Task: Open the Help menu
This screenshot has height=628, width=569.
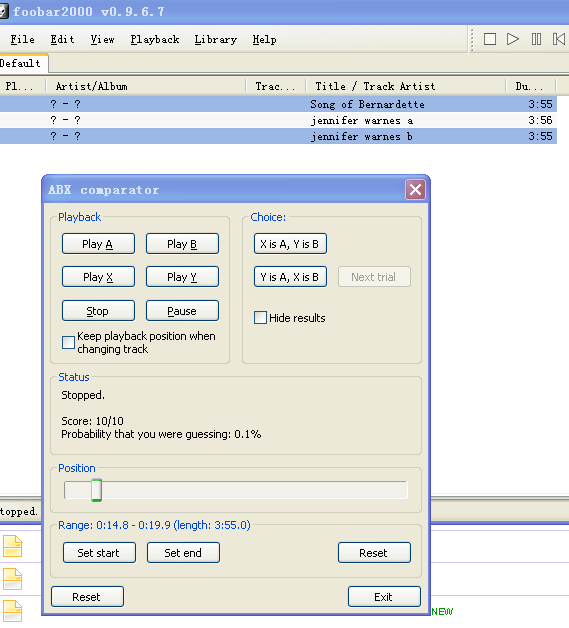Action: pyautogui.click(x=264, y=39)
